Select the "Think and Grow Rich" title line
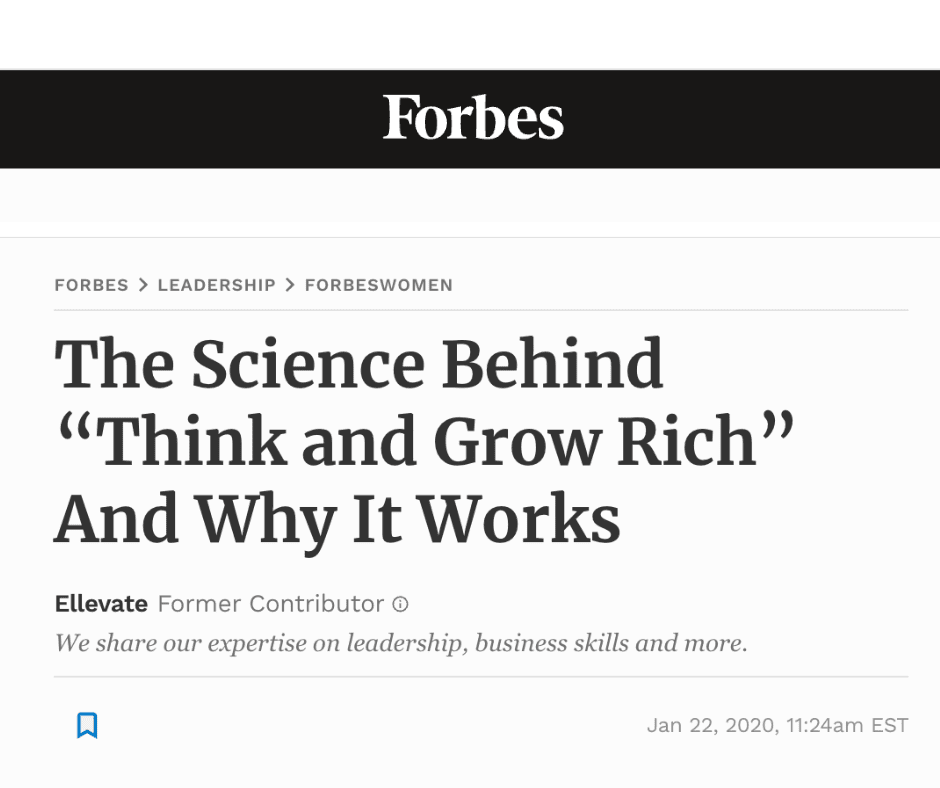The image size is (940, 788). pyautogui.click(x=424, y=440)
